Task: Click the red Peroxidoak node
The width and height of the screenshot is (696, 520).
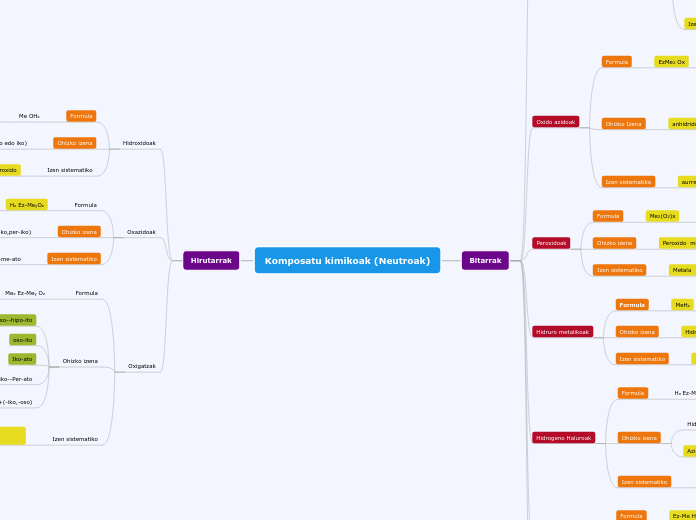Action: pyautogui.click(x=551, y=243)
